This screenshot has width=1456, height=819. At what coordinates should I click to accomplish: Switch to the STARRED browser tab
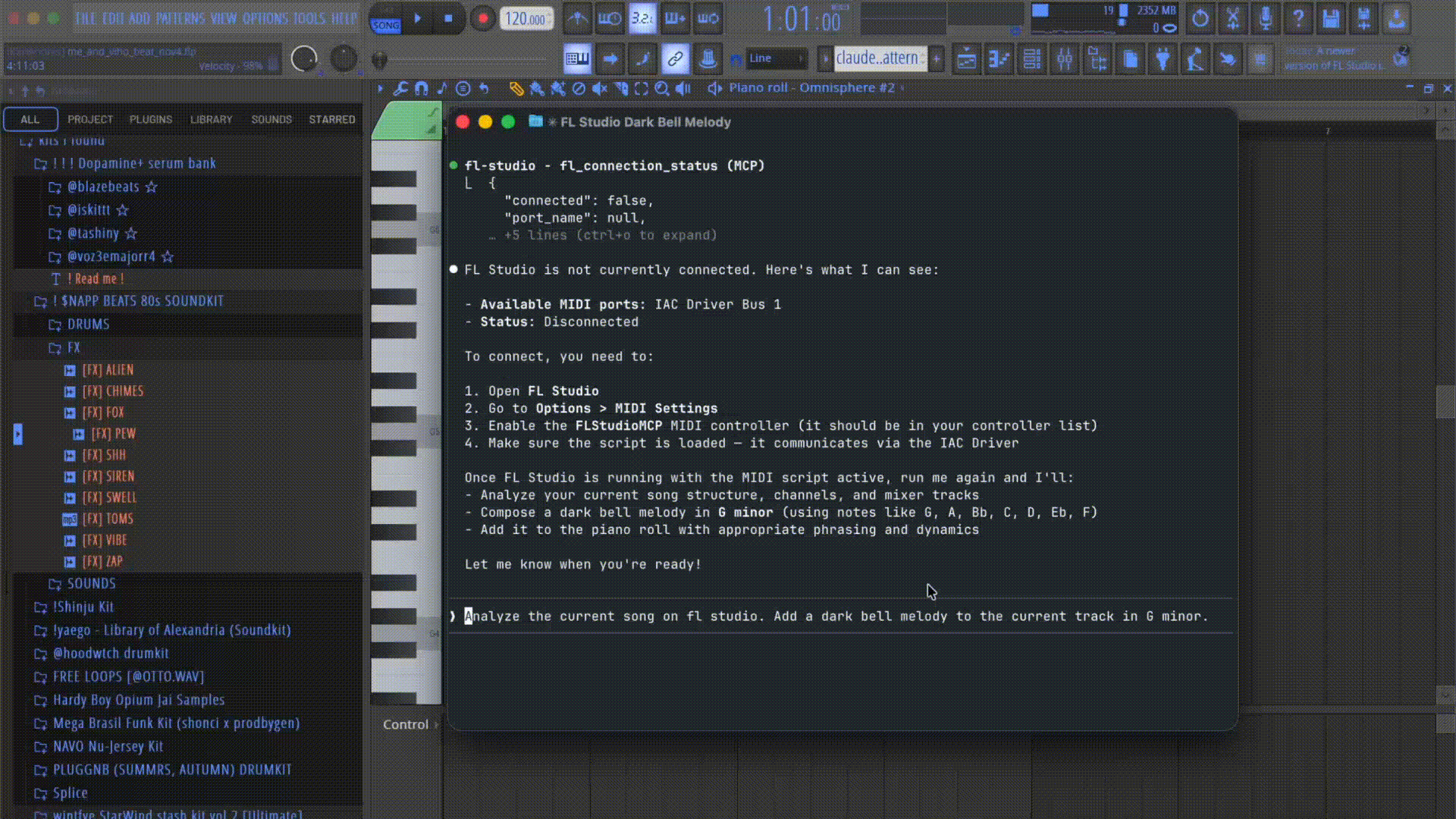pos(332,120)
